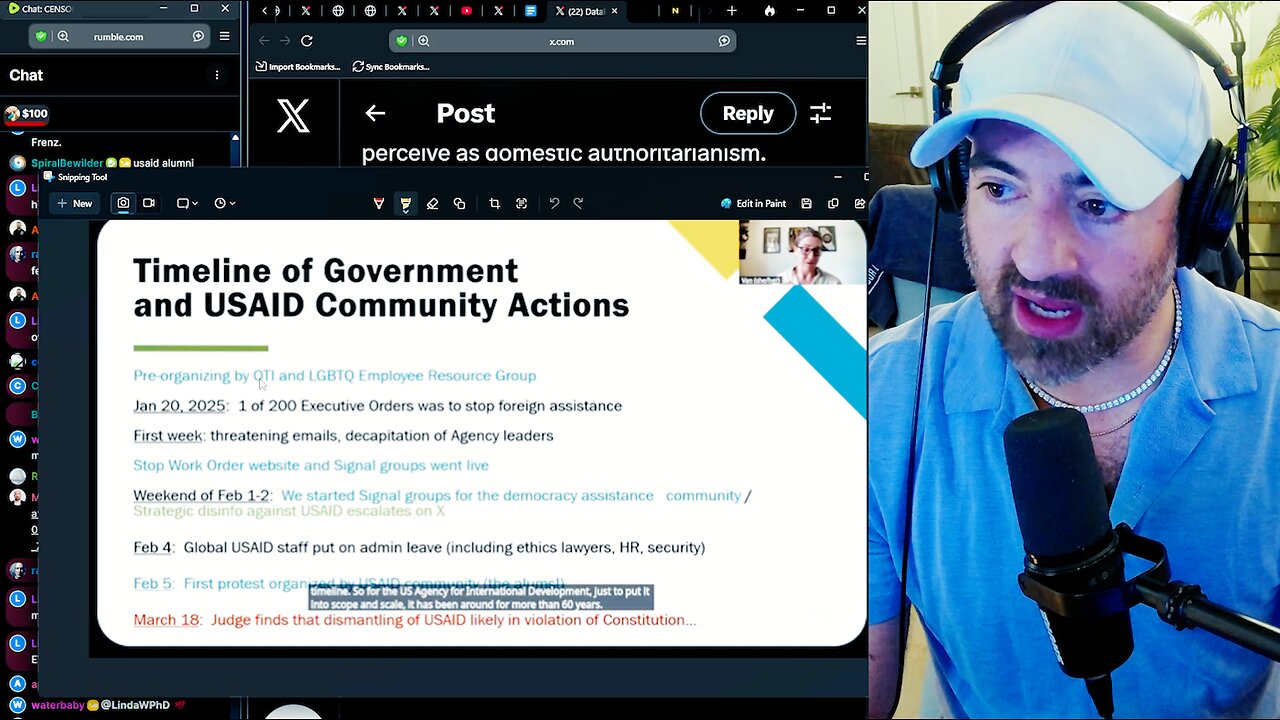Screen dimensions: 1280x720
Task: Go back using the Post back arrow
Action: point(375,113)
